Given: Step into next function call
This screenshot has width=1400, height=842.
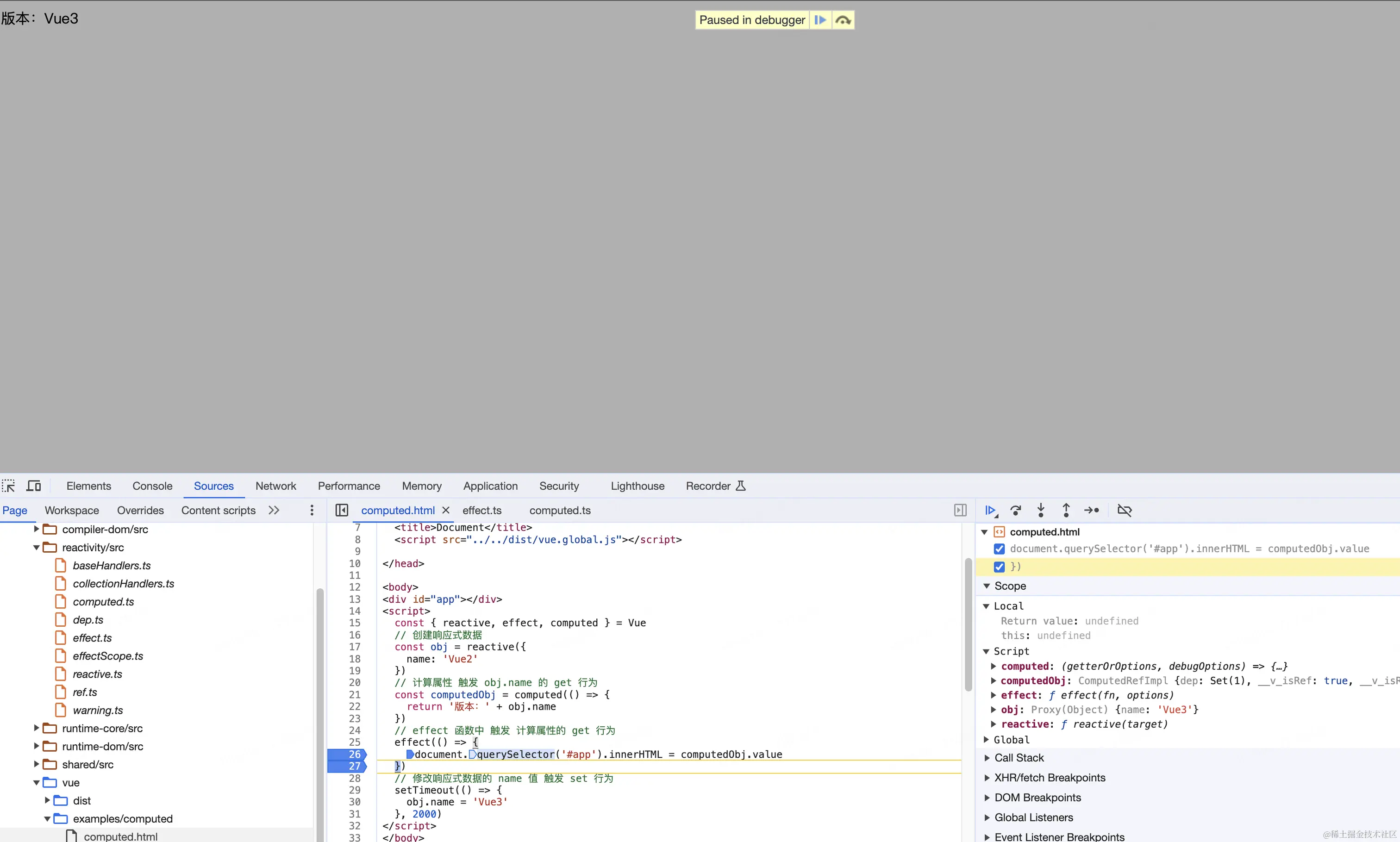Looking at the screenshot, I should tap(1041, 510).
